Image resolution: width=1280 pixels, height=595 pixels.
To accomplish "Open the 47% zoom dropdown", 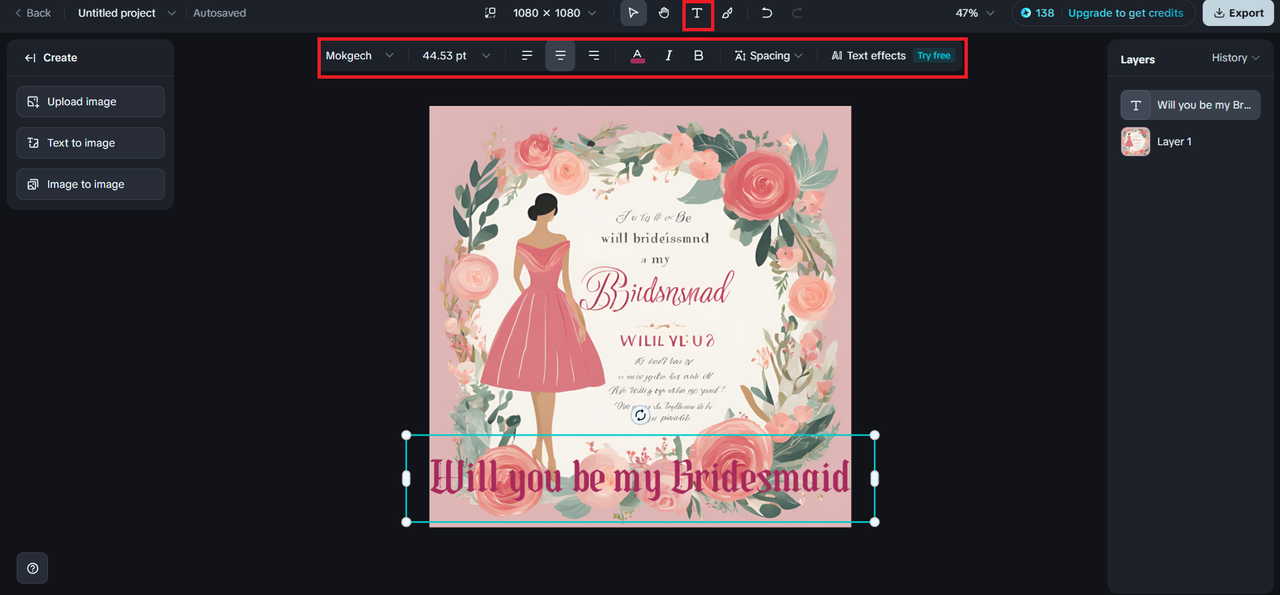I will pyautogui.click(x=975, y=14).
